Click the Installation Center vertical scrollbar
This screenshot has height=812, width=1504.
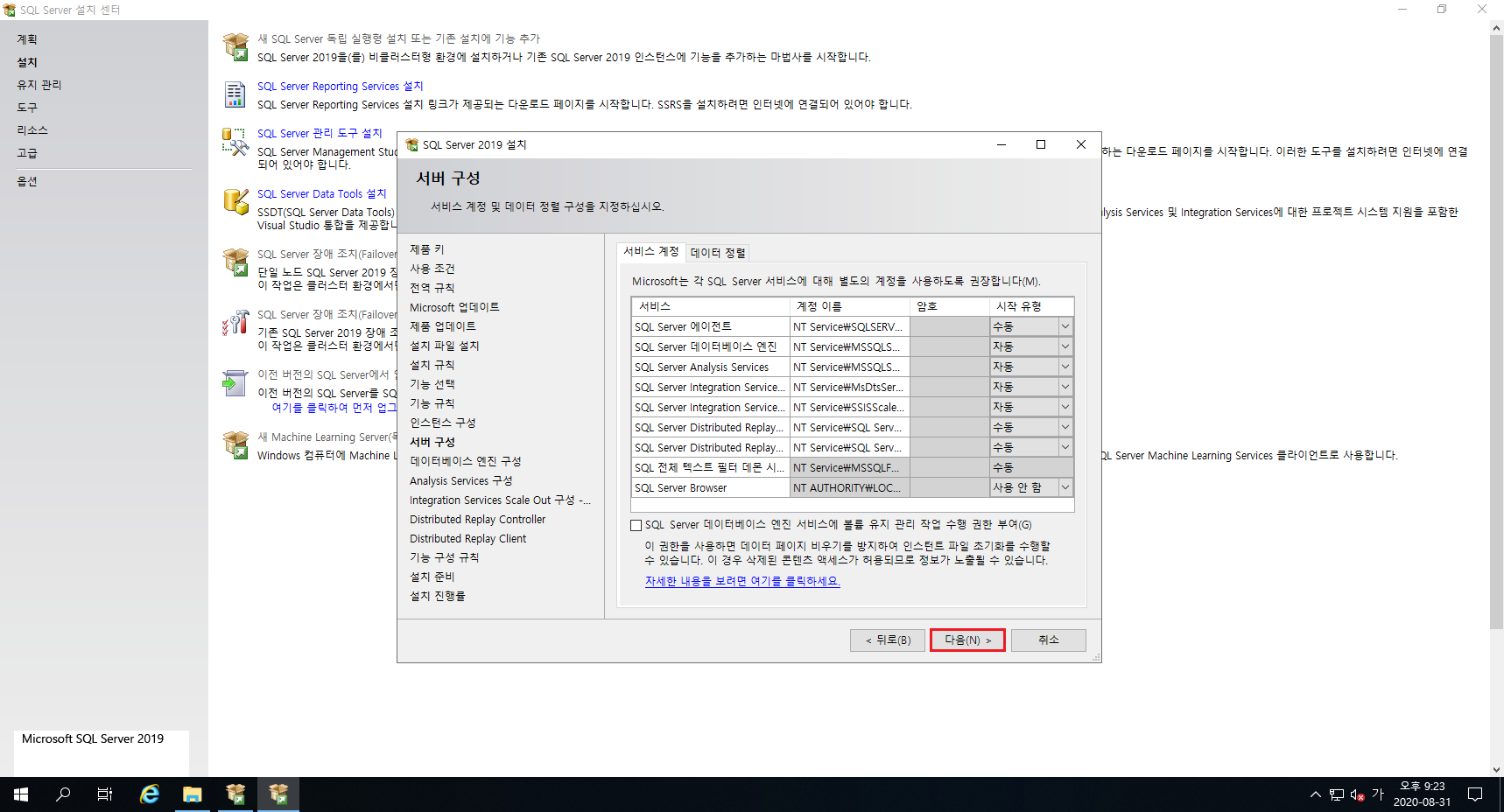(1496, 332)
